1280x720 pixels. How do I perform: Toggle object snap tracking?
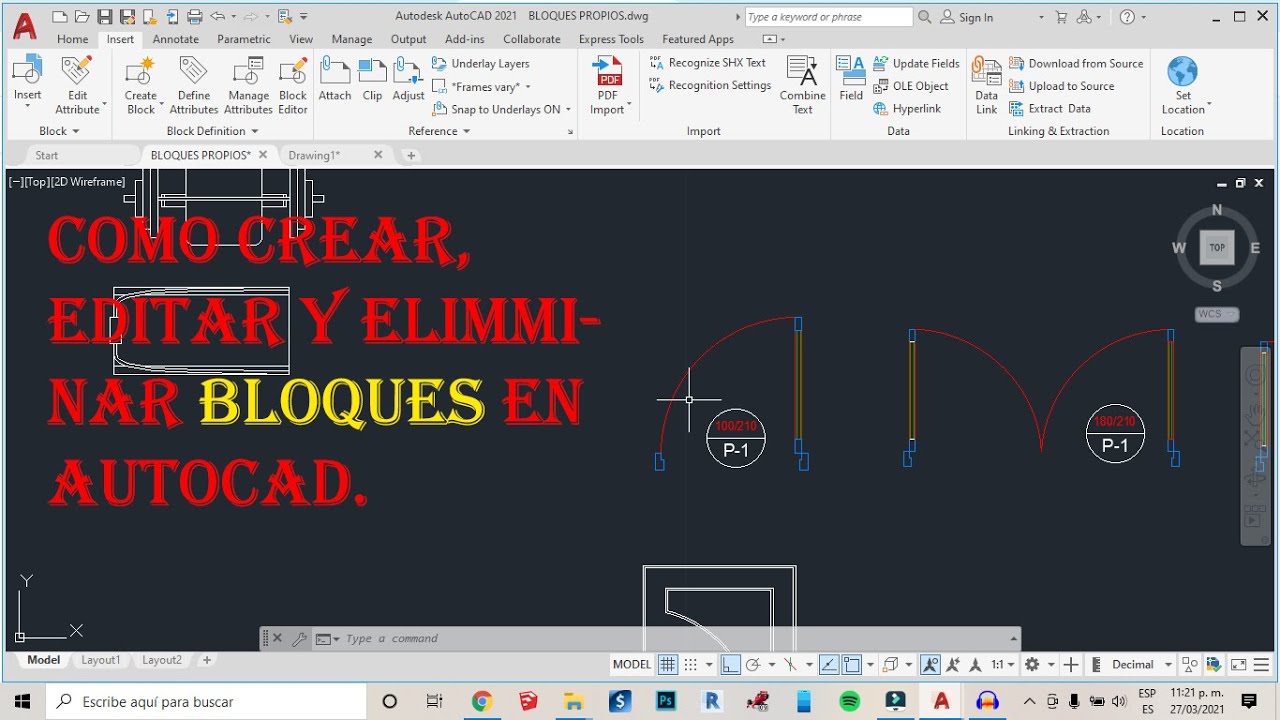[x=829, y=665]
